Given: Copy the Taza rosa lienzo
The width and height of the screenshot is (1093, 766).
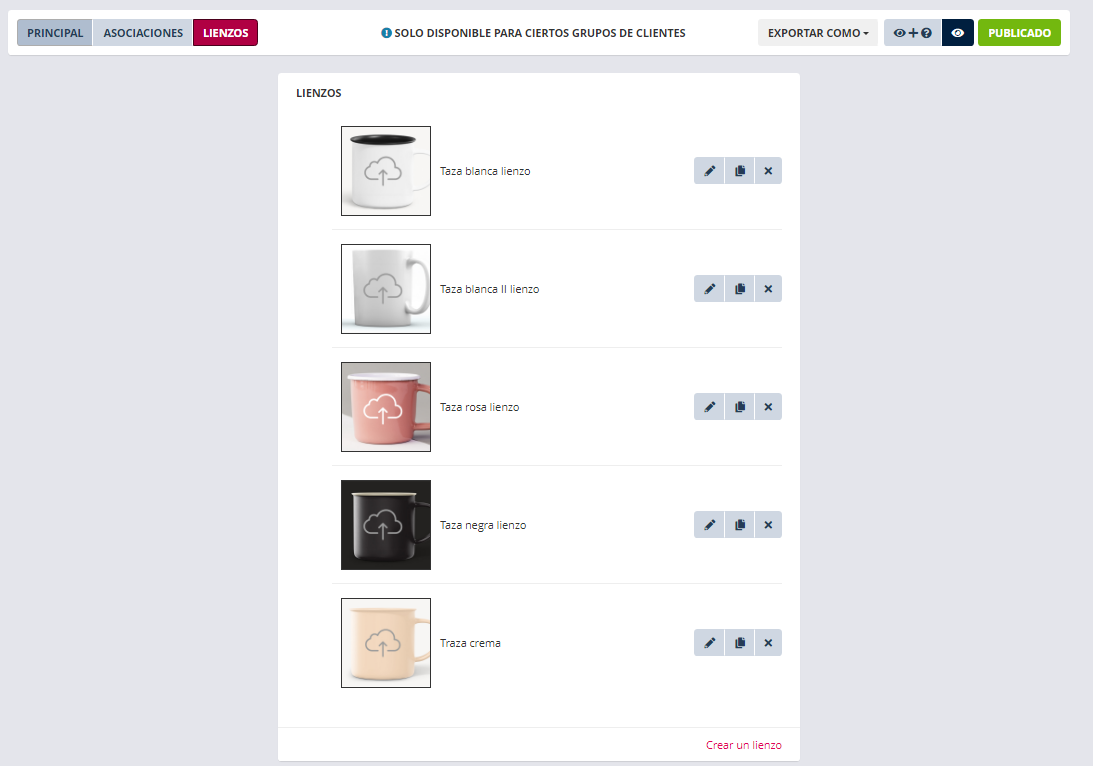Looking at the screenshot, I should pyautogui.click(x=740, y=407).
